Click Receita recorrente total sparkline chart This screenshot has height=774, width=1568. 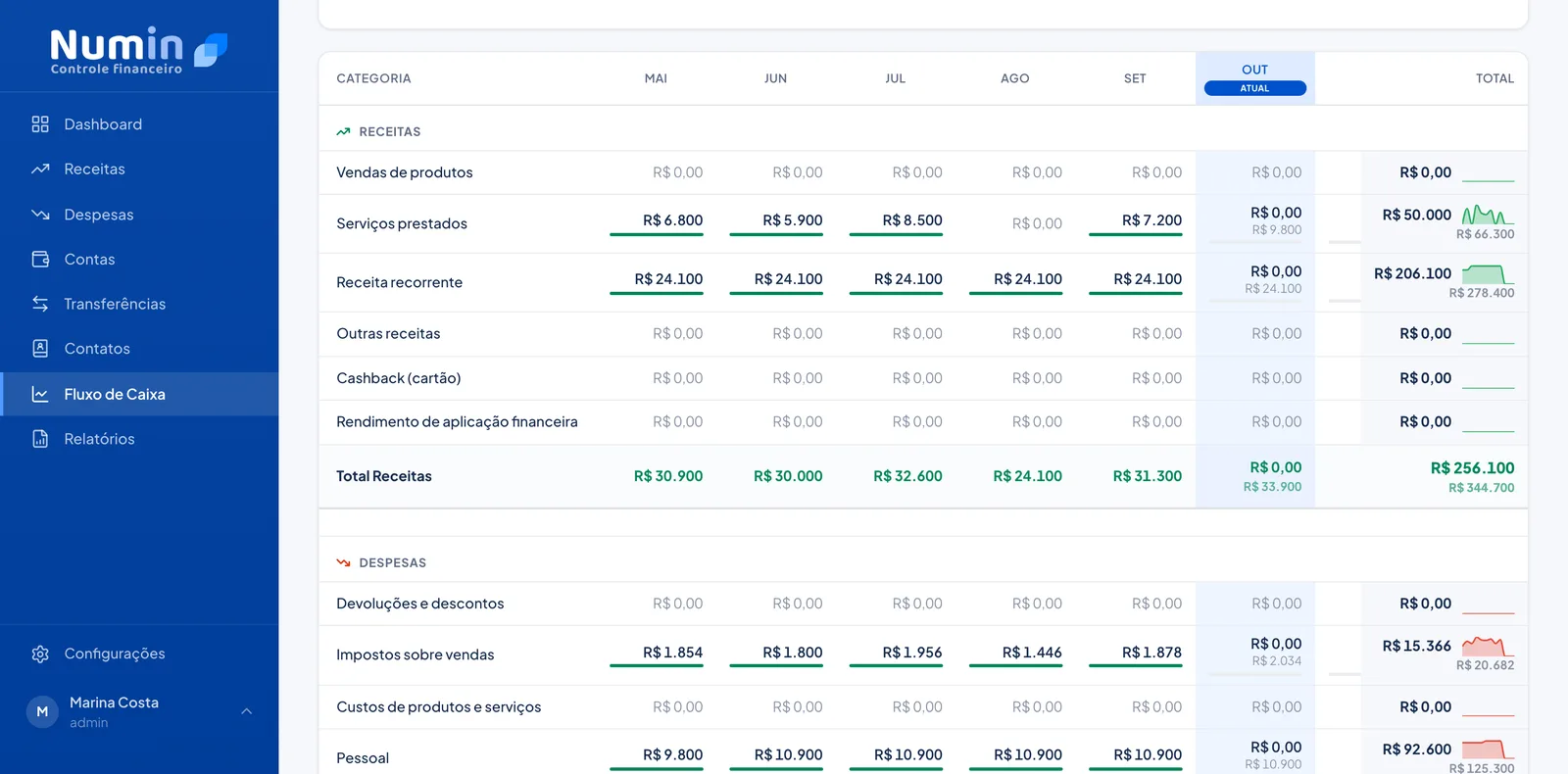pyautogui.click(x=1488, y=273)
